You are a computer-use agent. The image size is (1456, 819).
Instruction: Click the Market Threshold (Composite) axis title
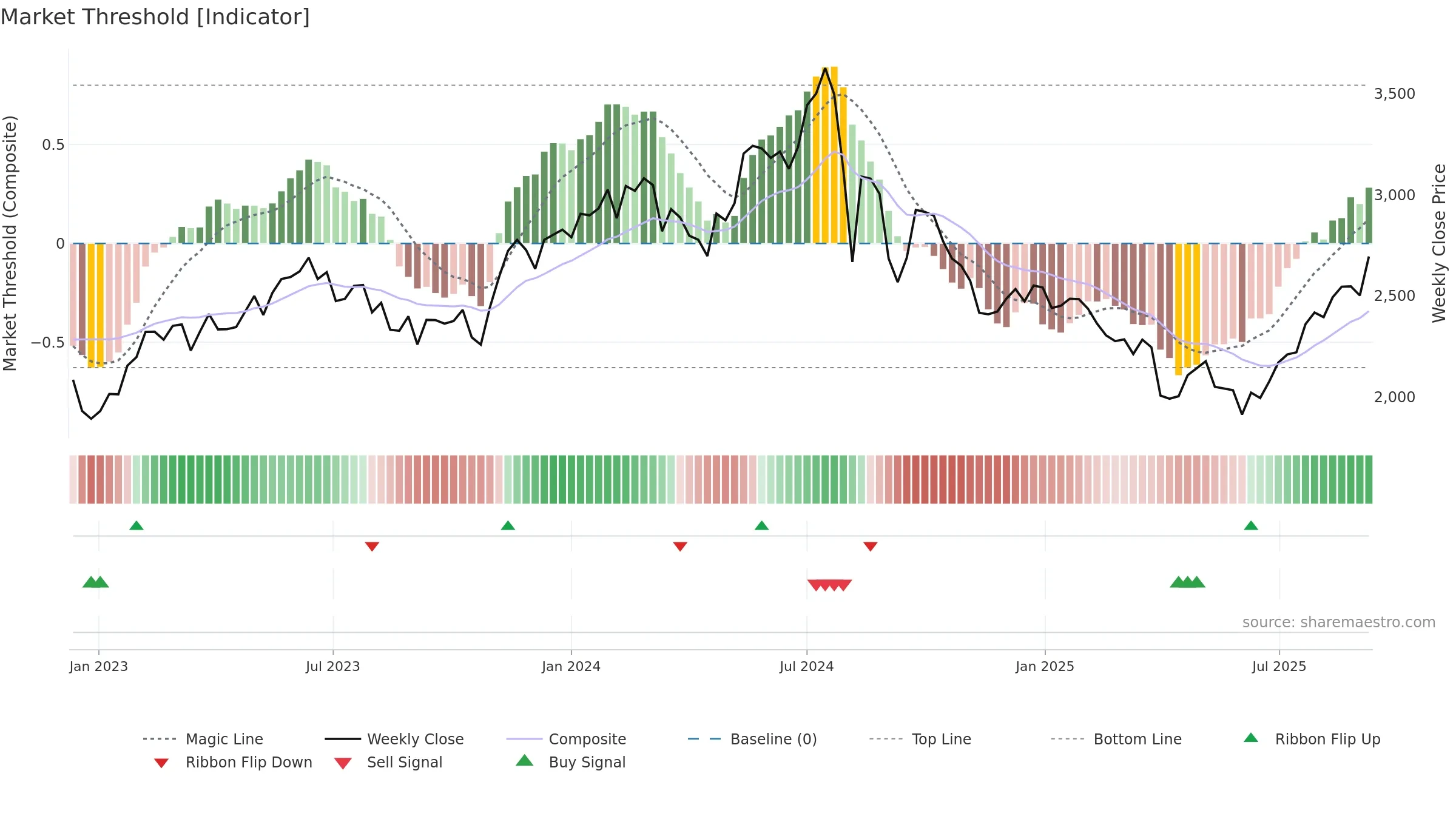click(10, 243)
